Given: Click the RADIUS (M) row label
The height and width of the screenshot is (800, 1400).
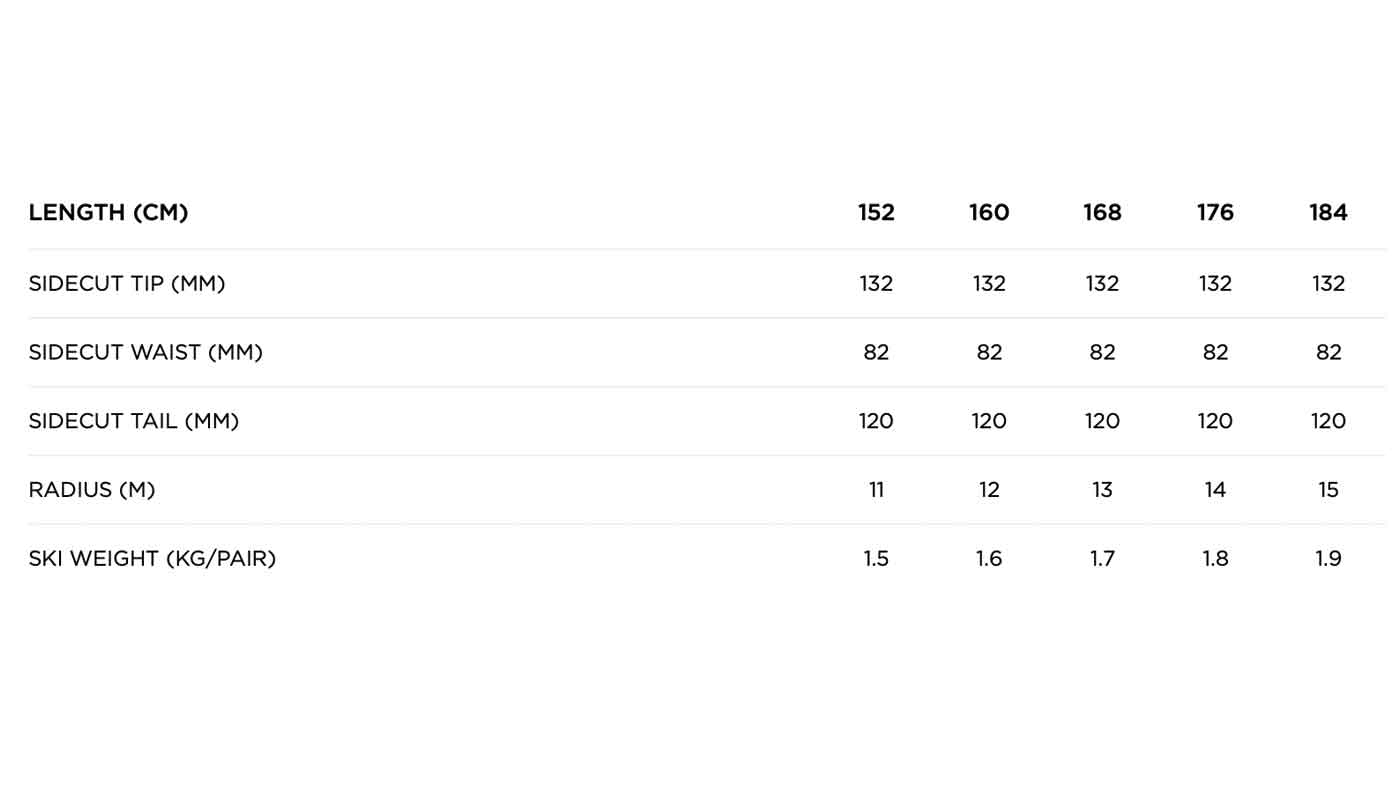Looking at the screenshot, I should pos(92,490).
